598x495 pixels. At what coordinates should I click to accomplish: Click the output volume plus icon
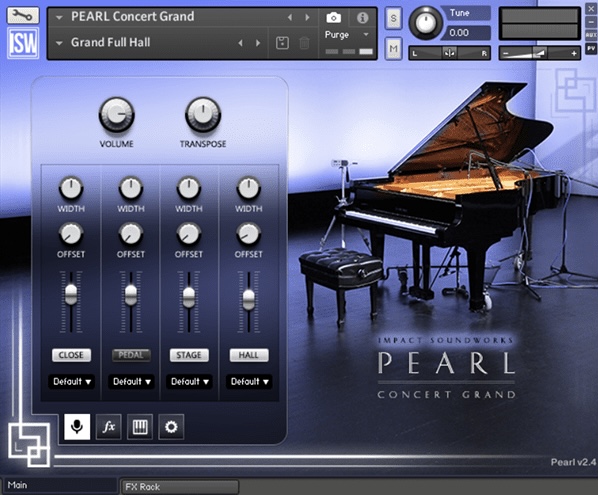coord(574,54)
